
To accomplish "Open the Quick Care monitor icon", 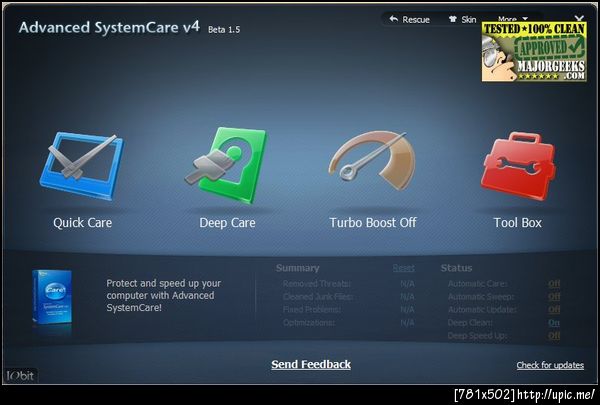I will [x=82, y=166].
